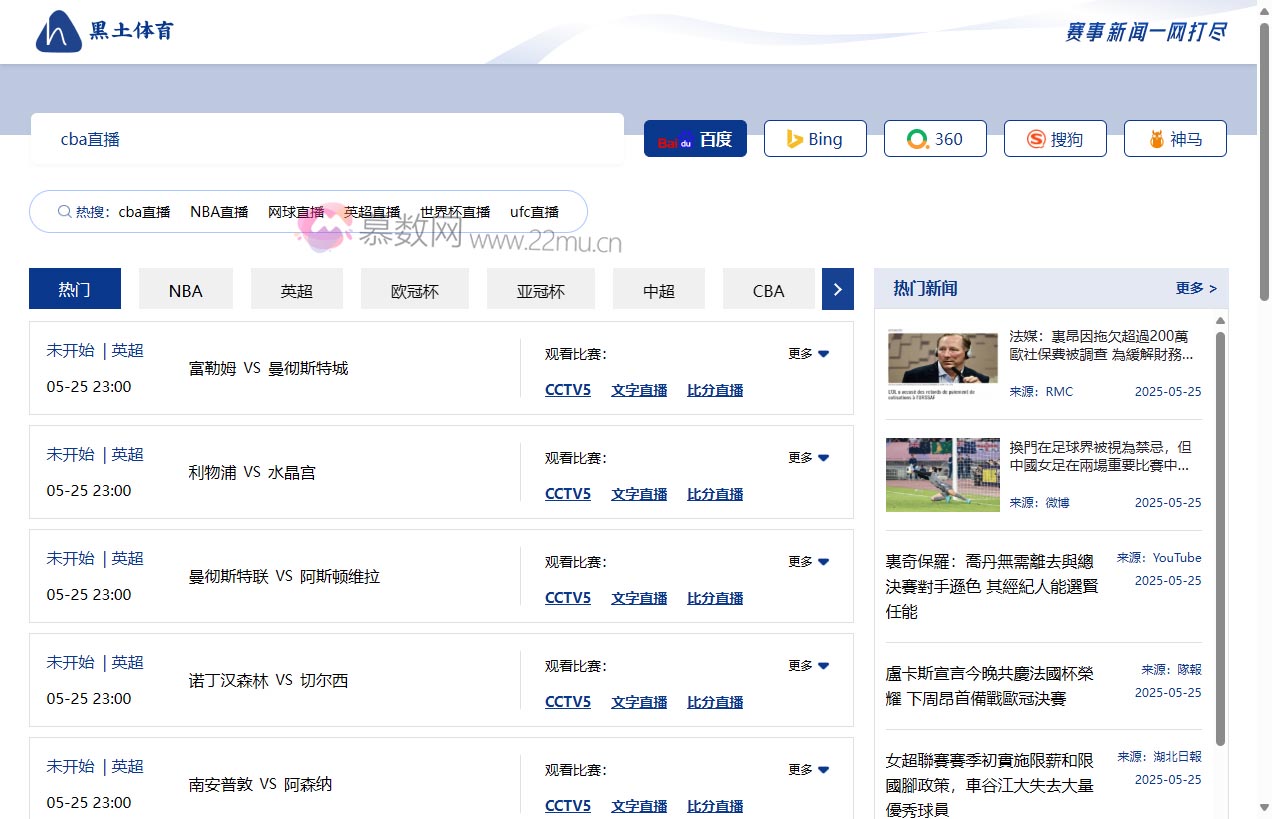Expand 更多 for 利物浦 VS 水晶宫 match
Image resolution: width=1272 pixels, height=819 pixels.
point(808,458)
